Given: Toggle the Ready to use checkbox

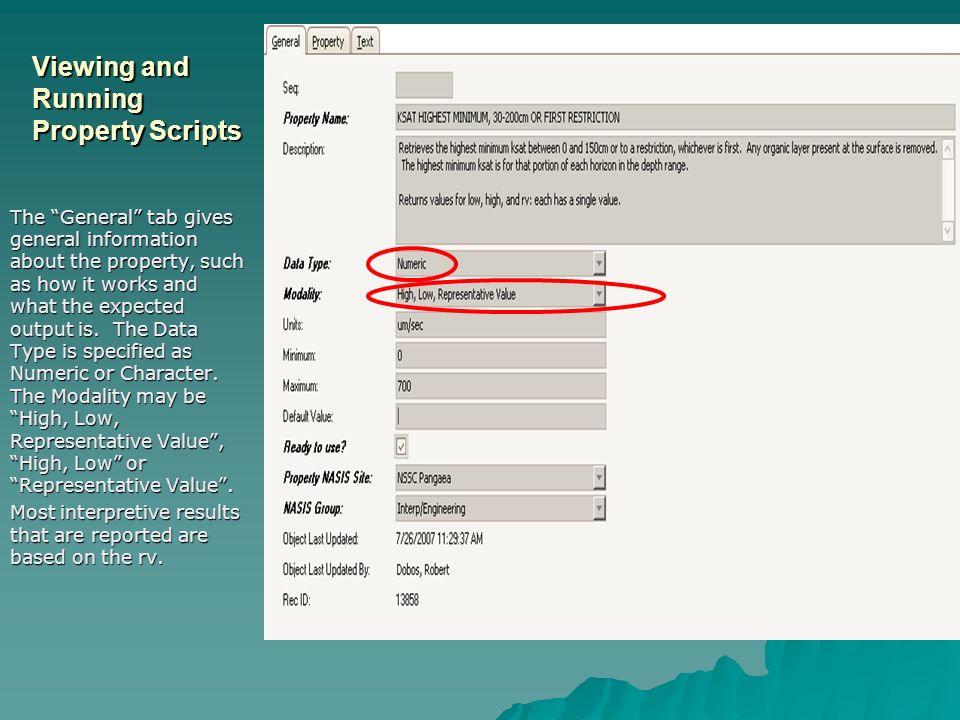Looking at the screenshot, I should tap(401, 446).
